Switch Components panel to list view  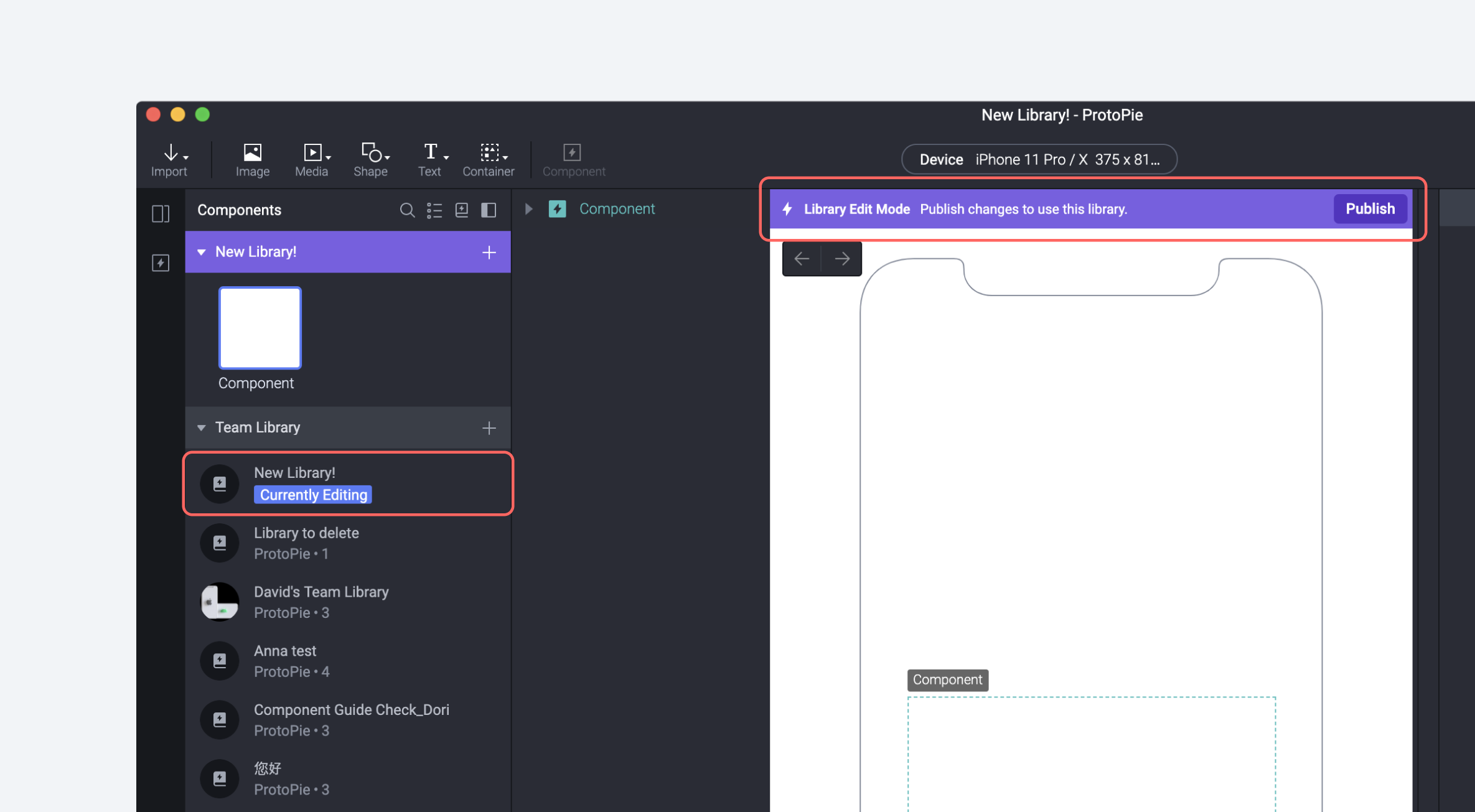[x=434, y=210]
